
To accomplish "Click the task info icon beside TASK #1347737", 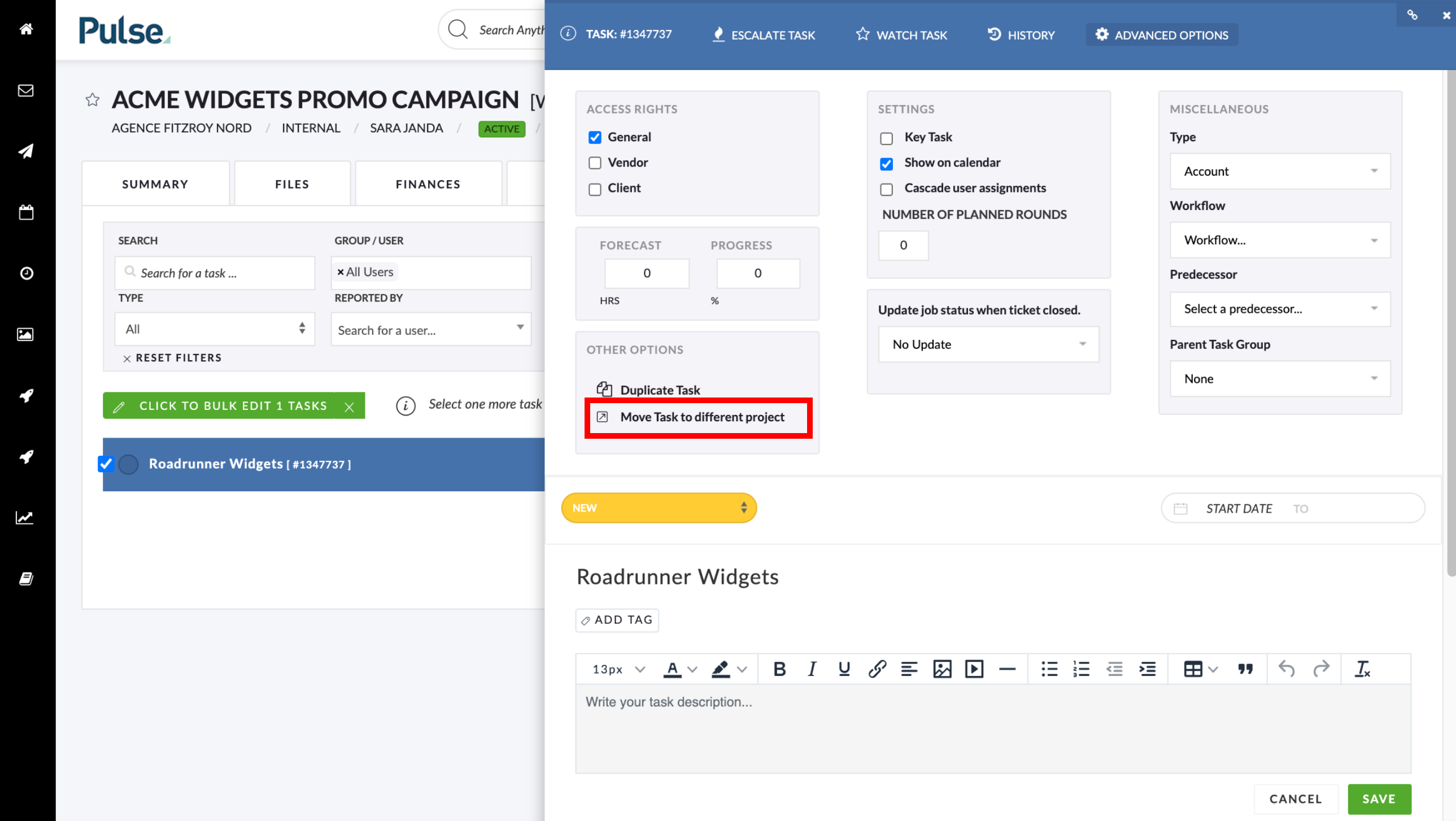I will click(568, 34).
